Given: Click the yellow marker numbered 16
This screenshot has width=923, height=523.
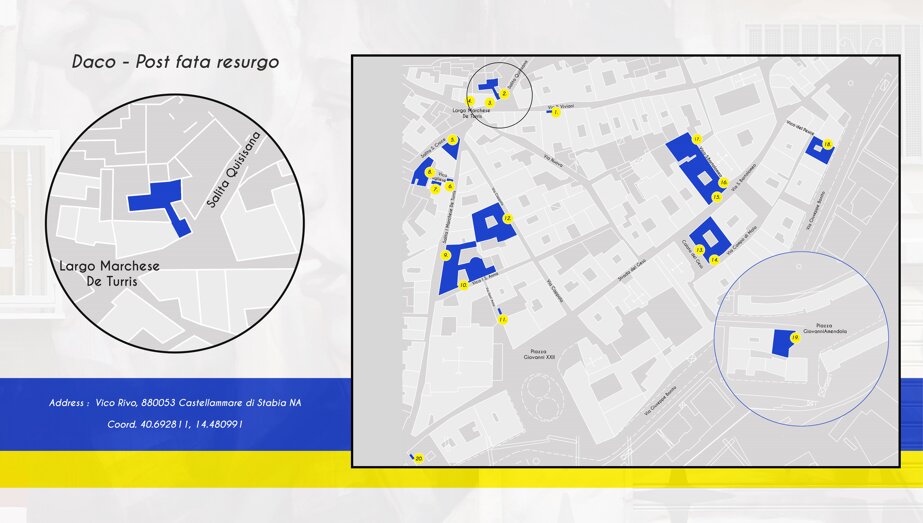Looking at the screenshot, I should [x=723, y=183].
